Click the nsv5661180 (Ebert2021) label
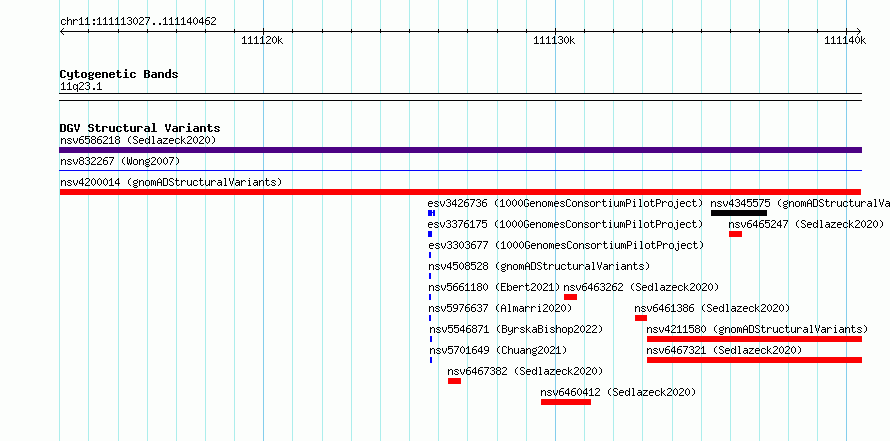 494,287
